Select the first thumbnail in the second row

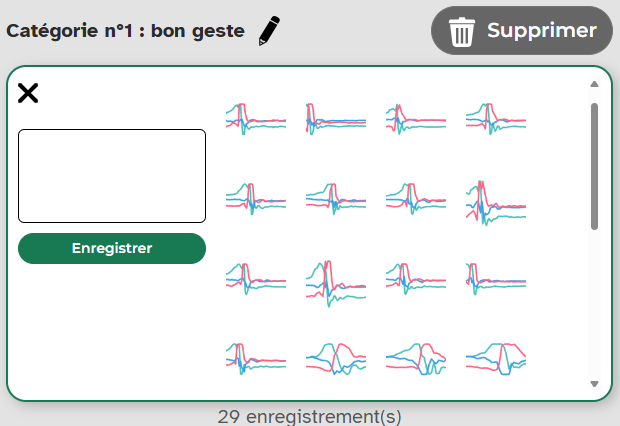coord(256,199)
